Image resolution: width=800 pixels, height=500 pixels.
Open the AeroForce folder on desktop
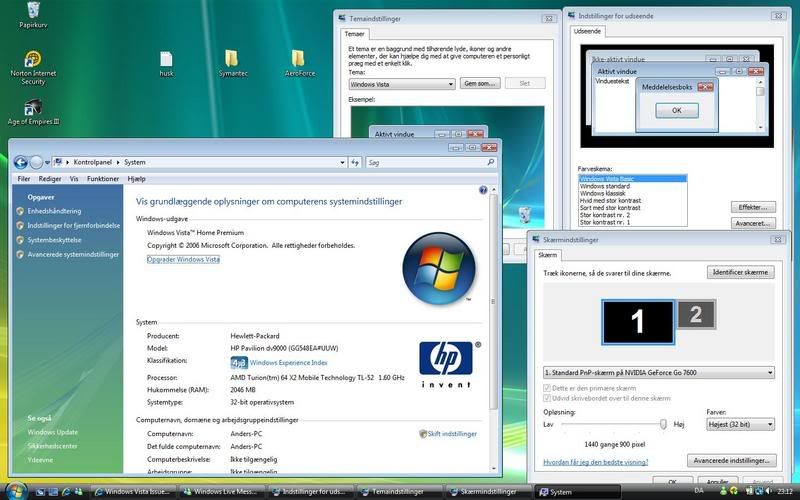(299, 63)
